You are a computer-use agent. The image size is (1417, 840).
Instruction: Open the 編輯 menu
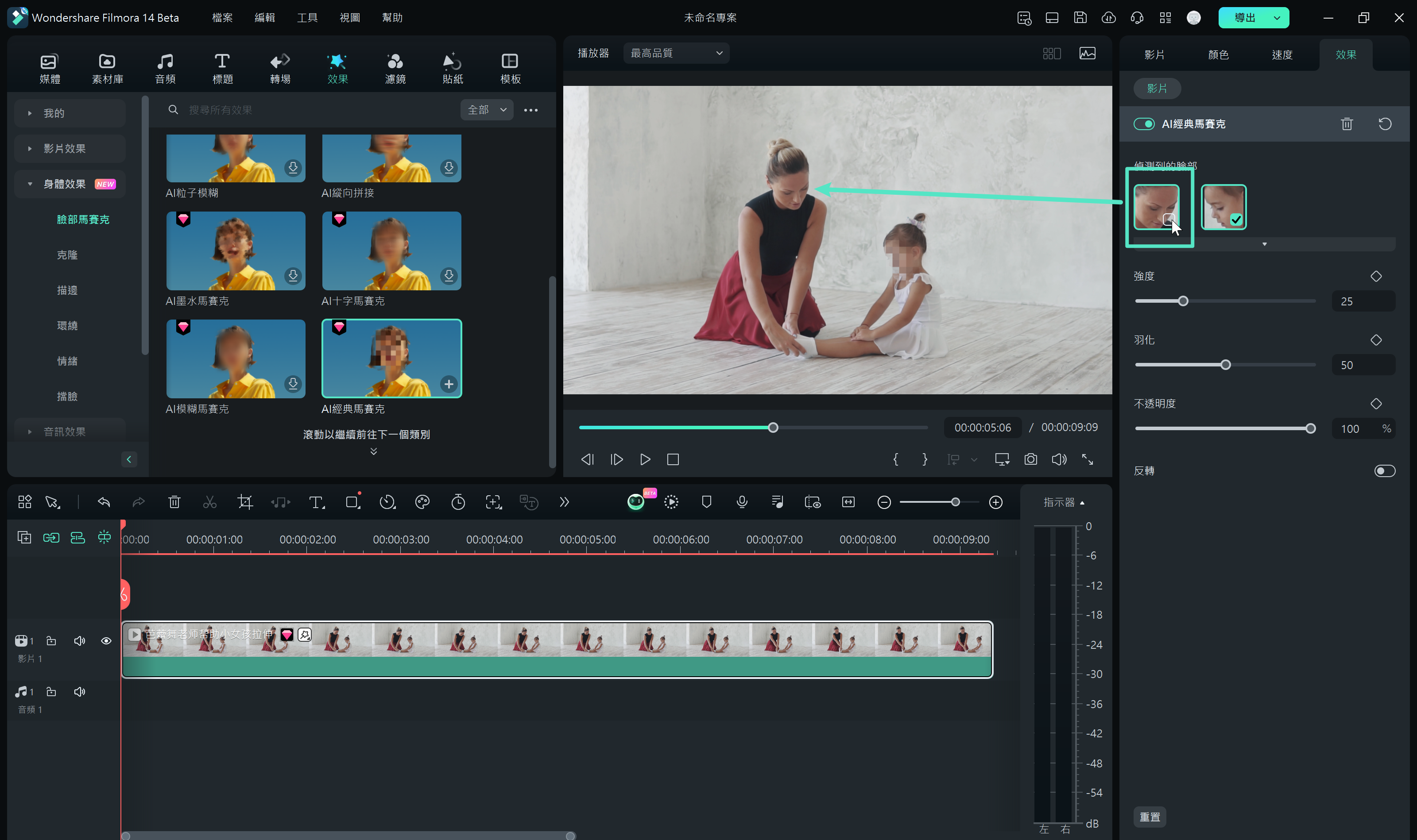264,18
